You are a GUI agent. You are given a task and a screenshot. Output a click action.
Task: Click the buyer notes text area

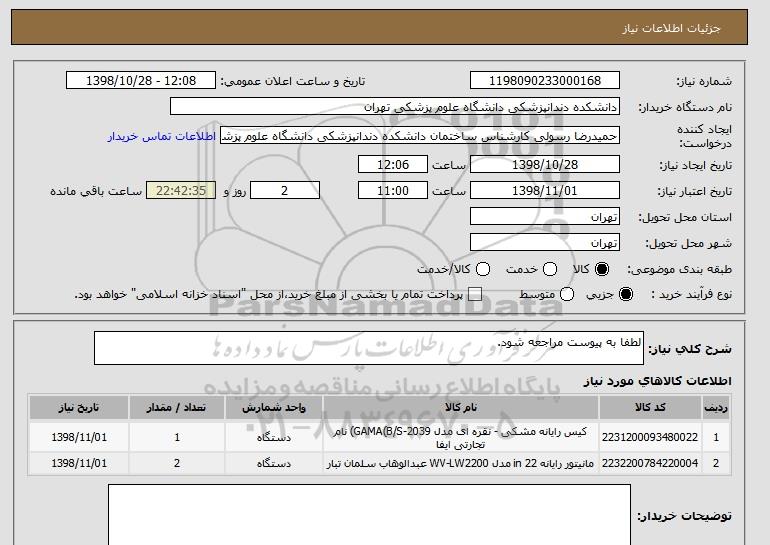tap(369, 515)
